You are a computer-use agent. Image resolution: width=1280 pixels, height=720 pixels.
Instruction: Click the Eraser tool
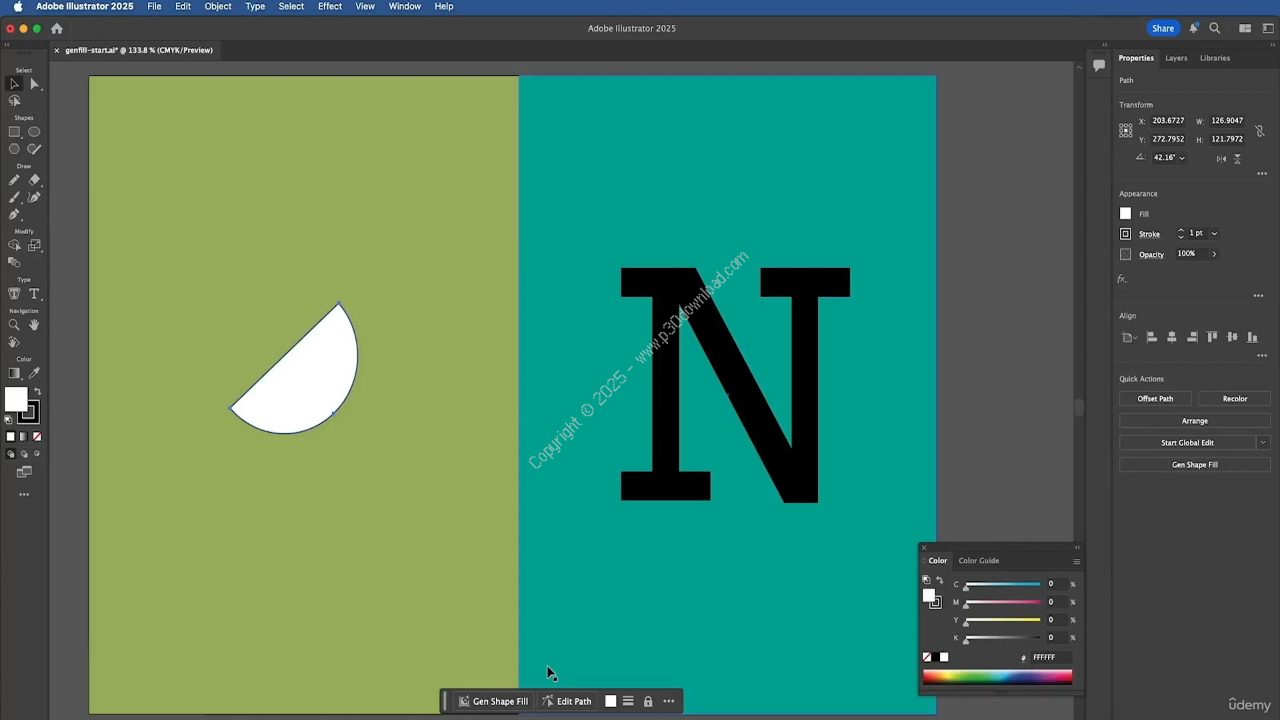(34, 180)
